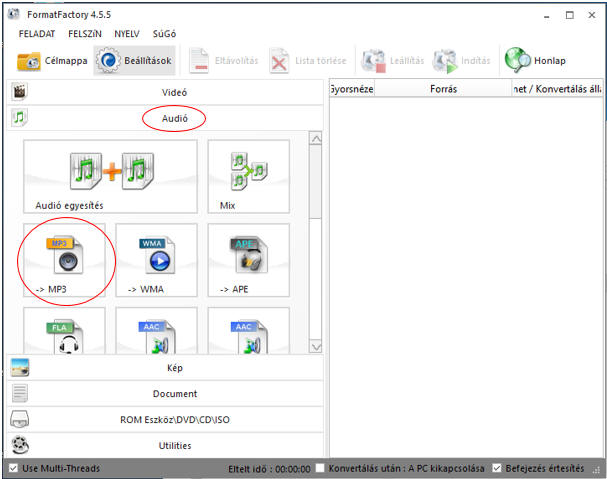Enable A PC kikapcsolása after conversion checkbox

click(320, 468)
